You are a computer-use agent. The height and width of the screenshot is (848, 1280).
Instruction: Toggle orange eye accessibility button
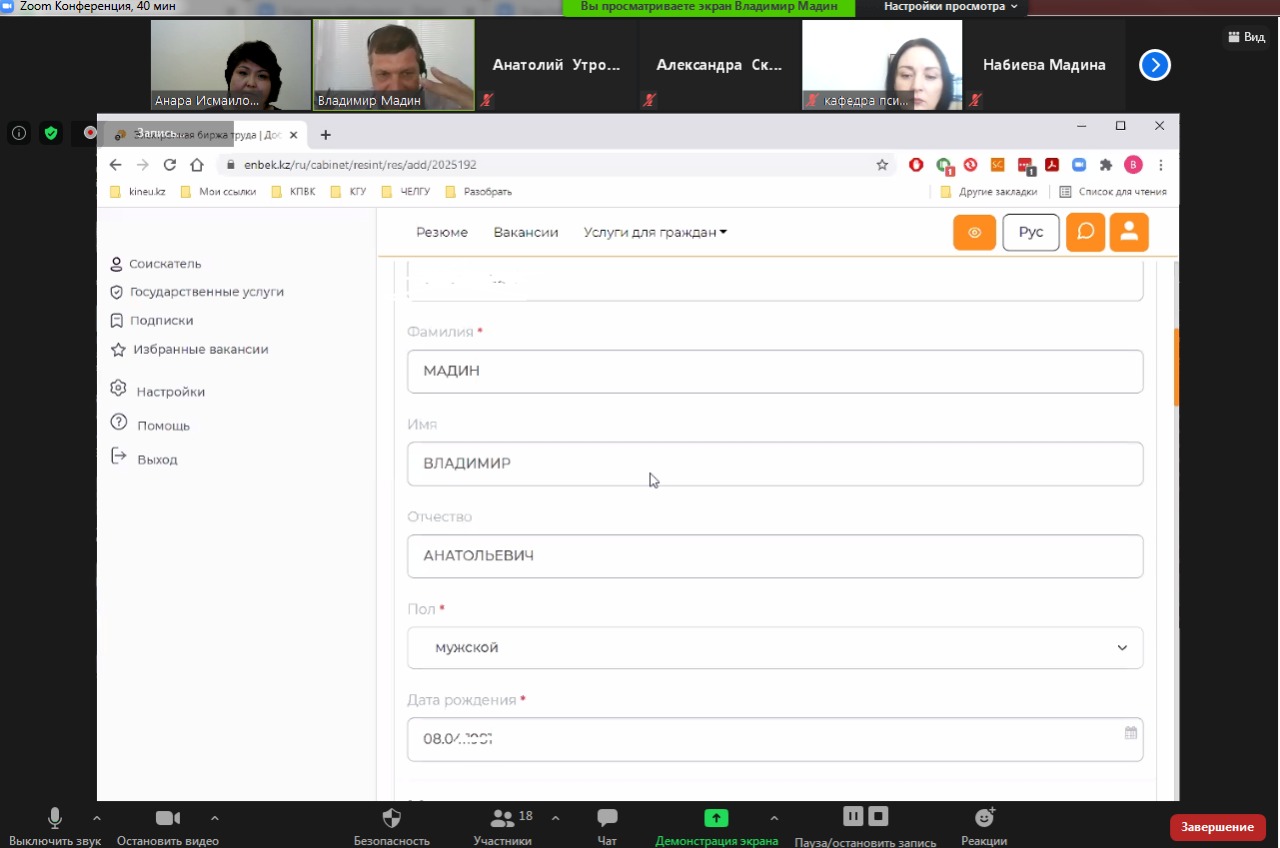coord(975,232)
